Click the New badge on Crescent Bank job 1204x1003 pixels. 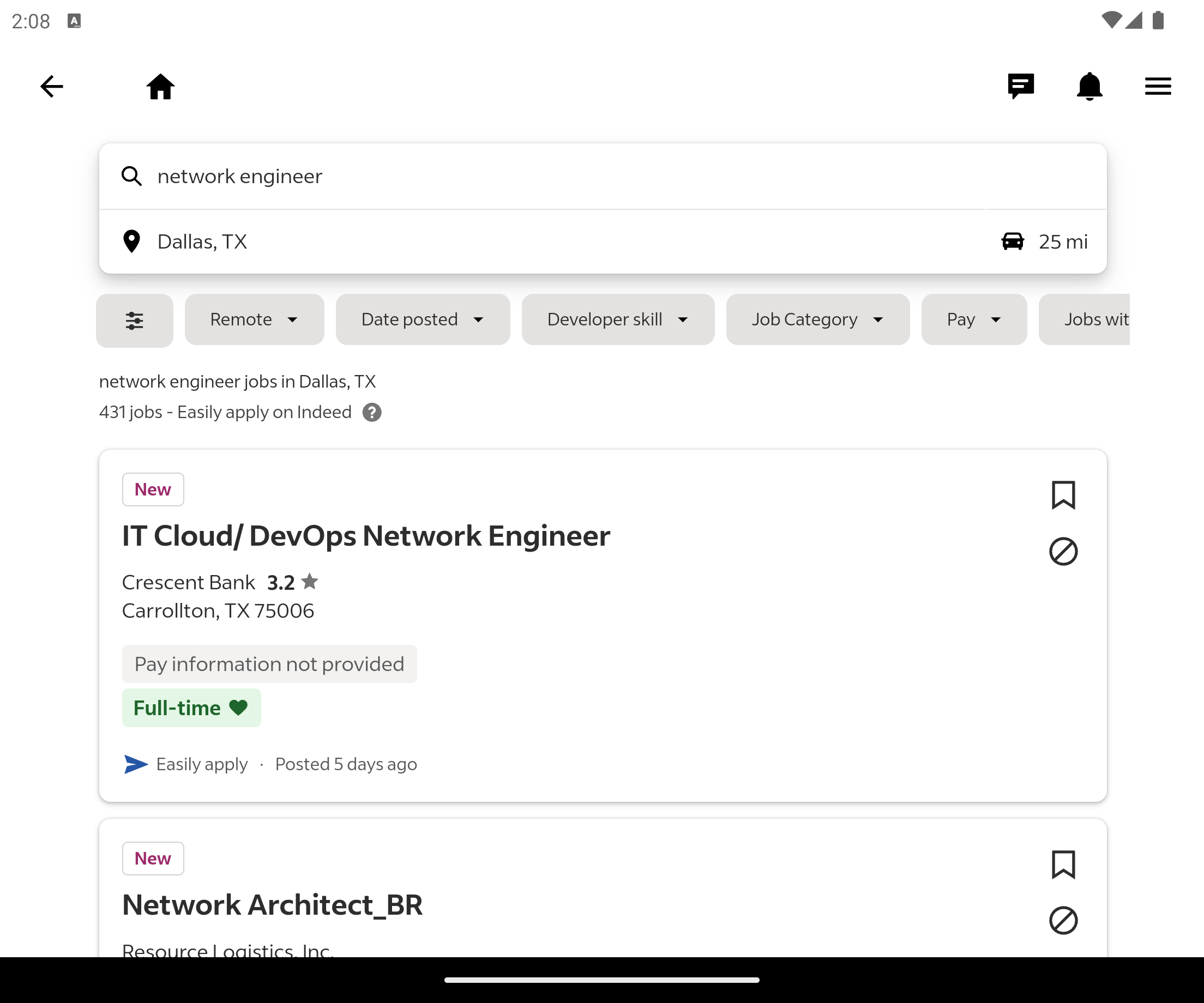tap(153, 490)
